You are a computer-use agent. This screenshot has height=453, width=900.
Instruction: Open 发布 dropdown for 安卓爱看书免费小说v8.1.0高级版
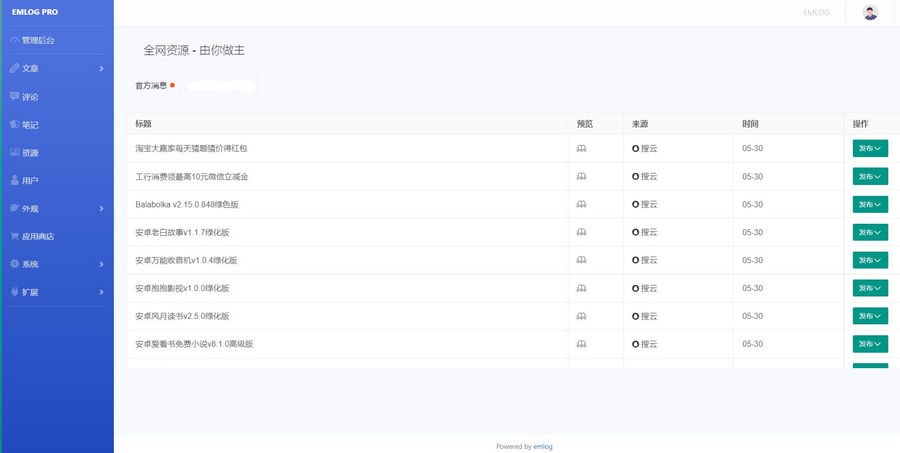coord(869,344)
